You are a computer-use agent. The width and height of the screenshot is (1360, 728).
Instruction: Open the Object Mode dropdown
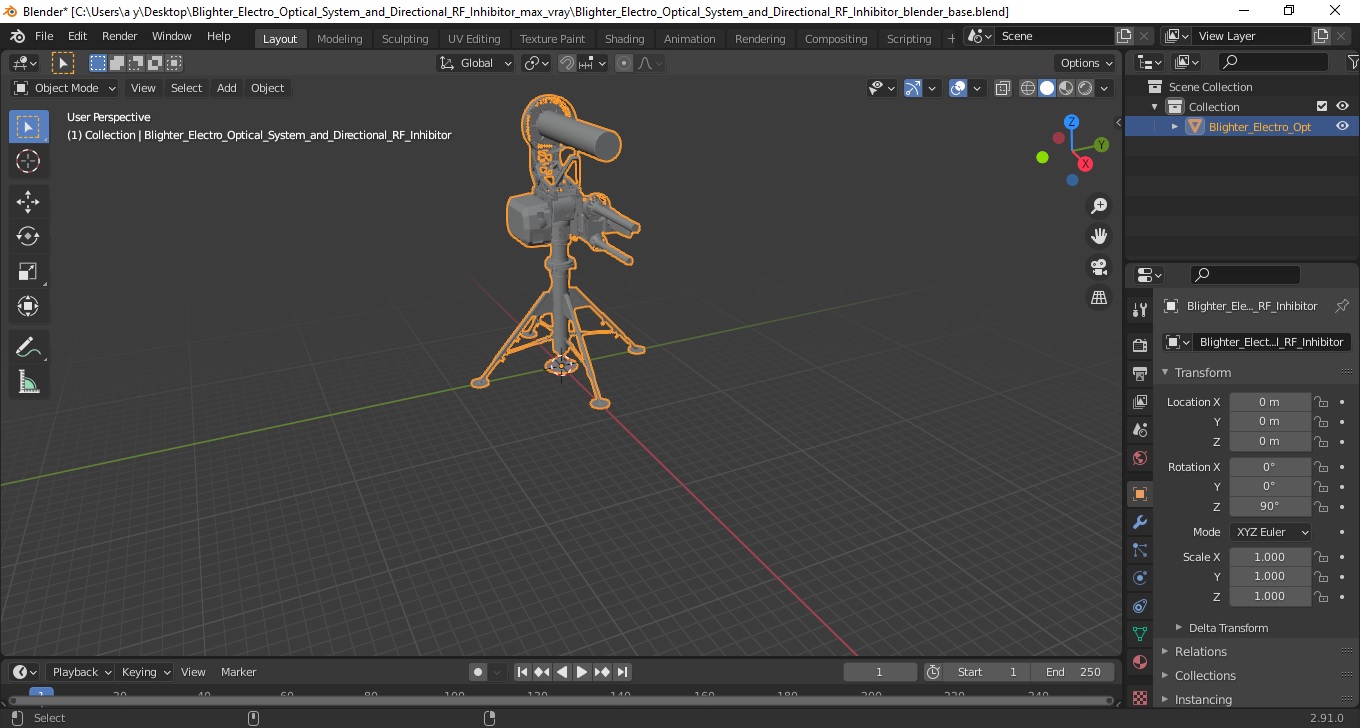coord(66,88)
